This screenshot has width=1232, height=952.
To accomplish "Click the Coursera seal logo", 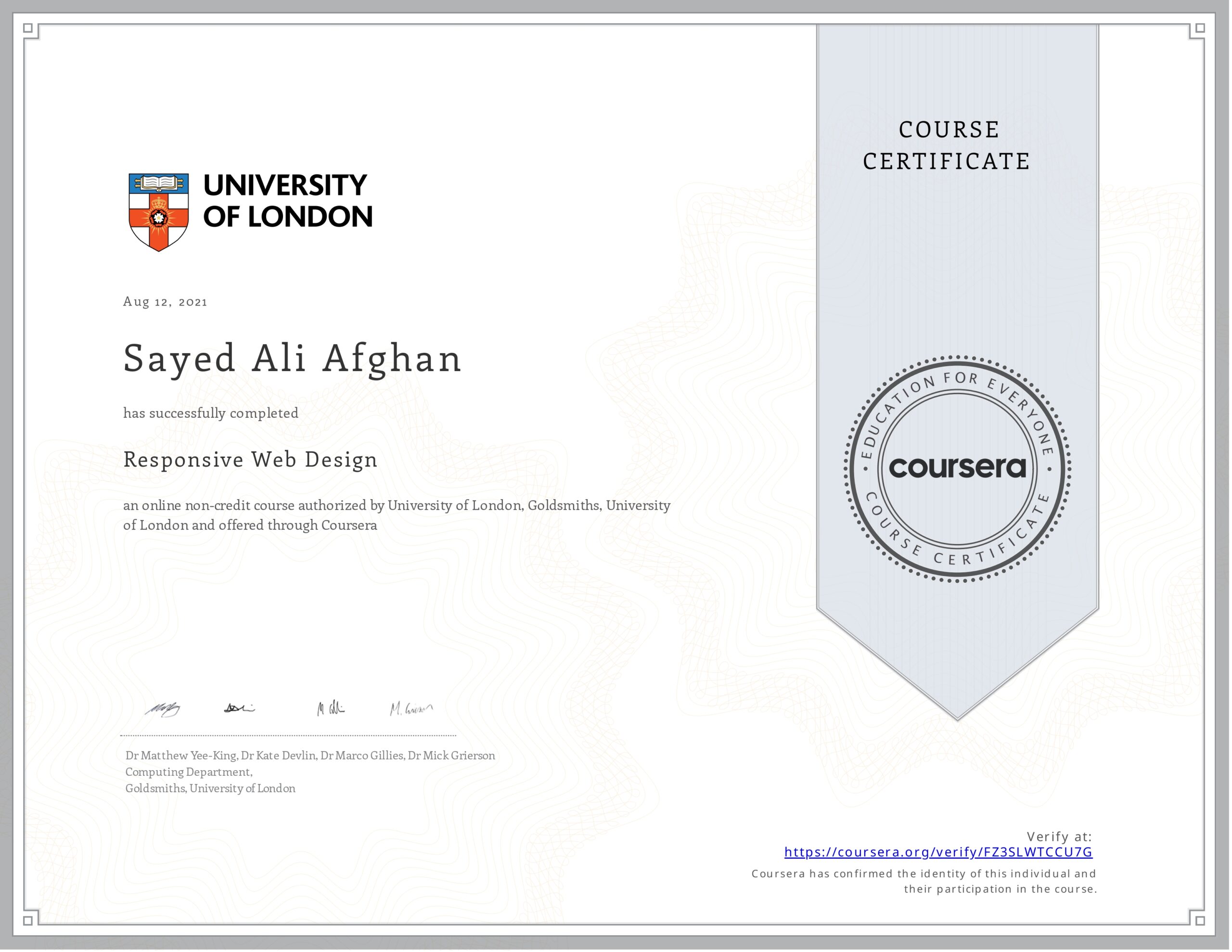I will (957, 468).
